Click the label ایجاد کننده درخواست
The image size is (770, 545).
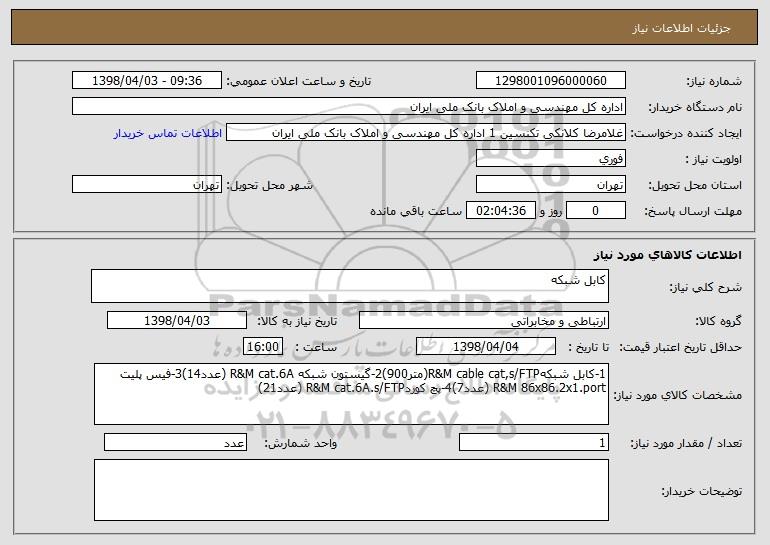pos(686,134)
